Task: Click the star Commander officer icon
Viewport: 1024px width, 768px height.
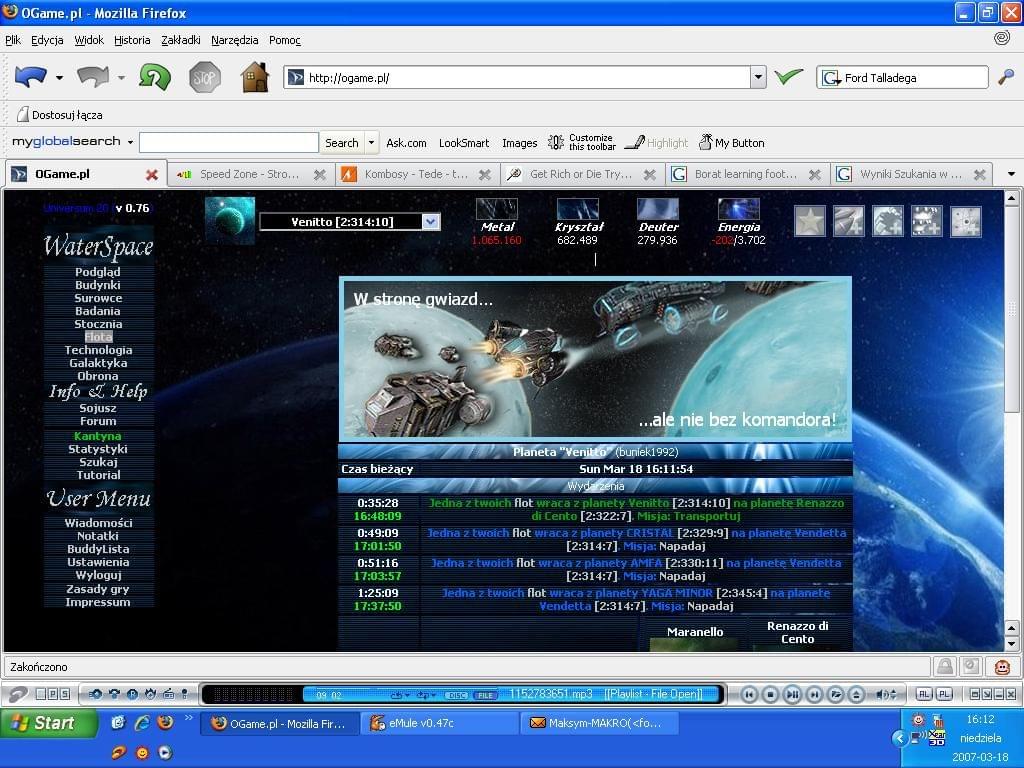Action: click(x=810, y=221)
